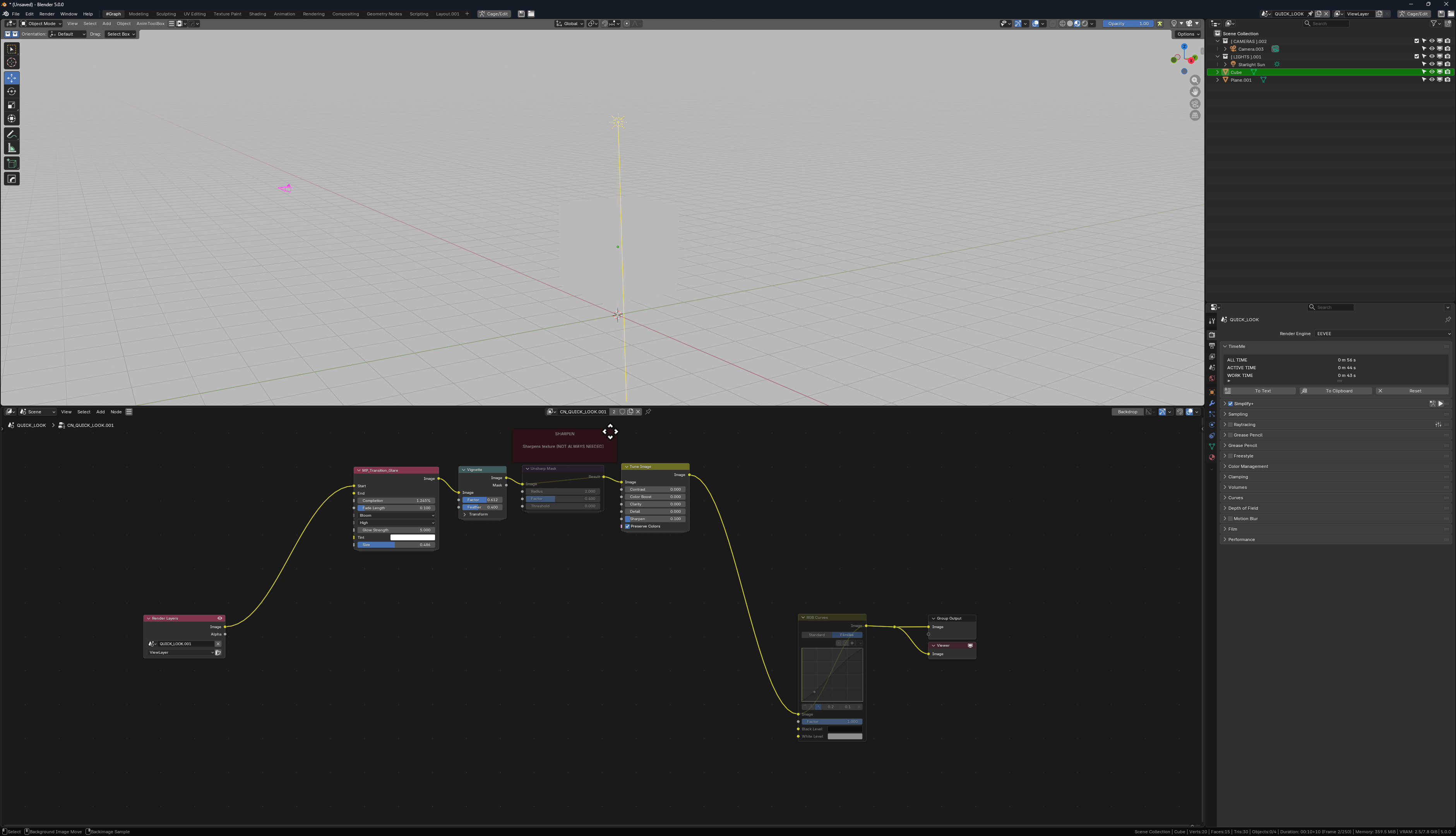1456x836 pixels.
Task: Collapse the [ LIGHTS ].001 collection
Action: (1217, 57)
